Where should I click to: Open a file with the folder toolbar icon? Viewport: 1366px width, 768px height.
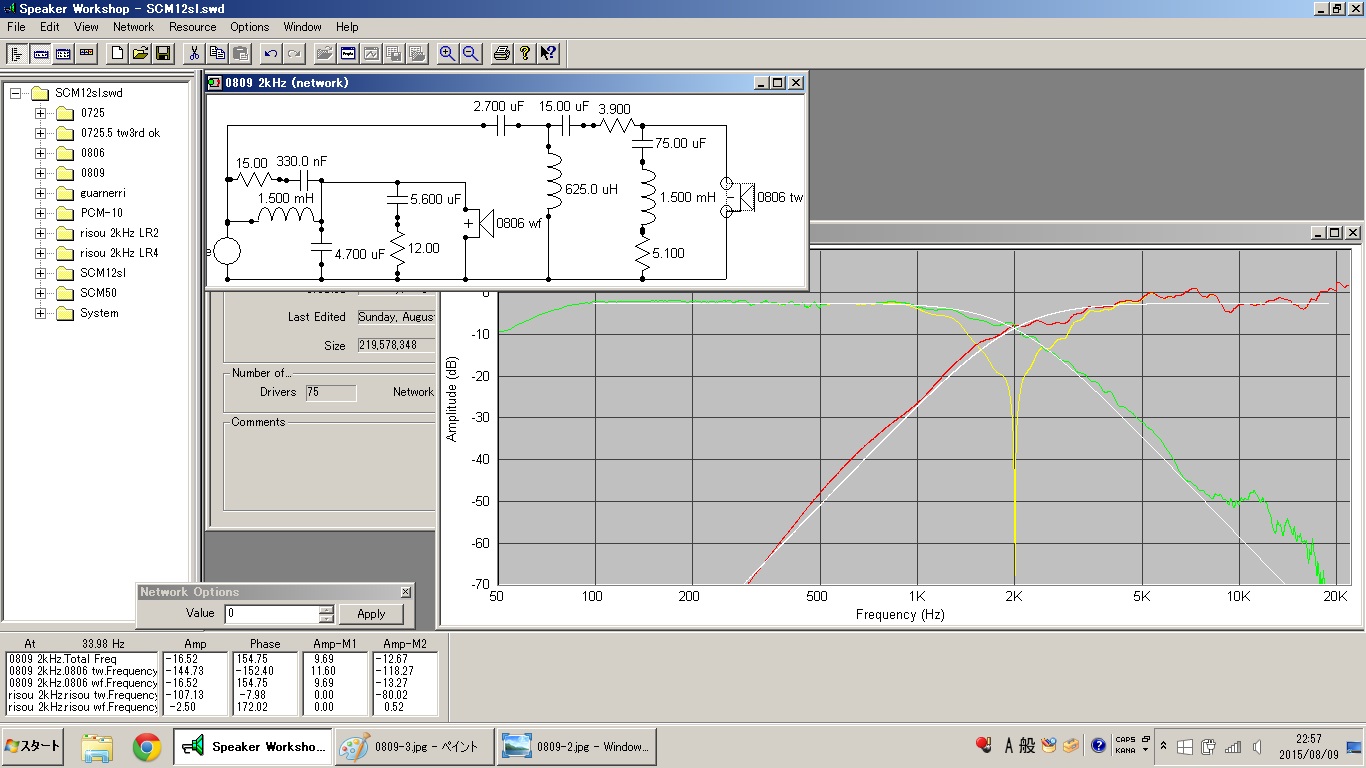(x=140, y=53)
